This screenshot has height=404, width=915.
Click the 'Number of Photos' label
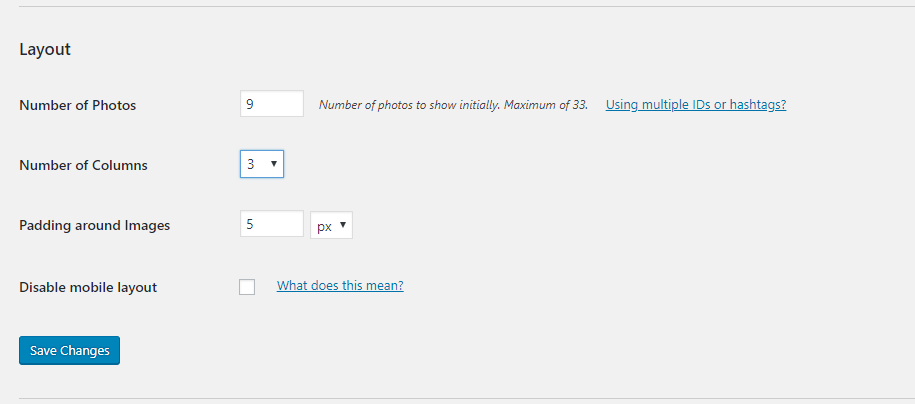click(78, 105)
